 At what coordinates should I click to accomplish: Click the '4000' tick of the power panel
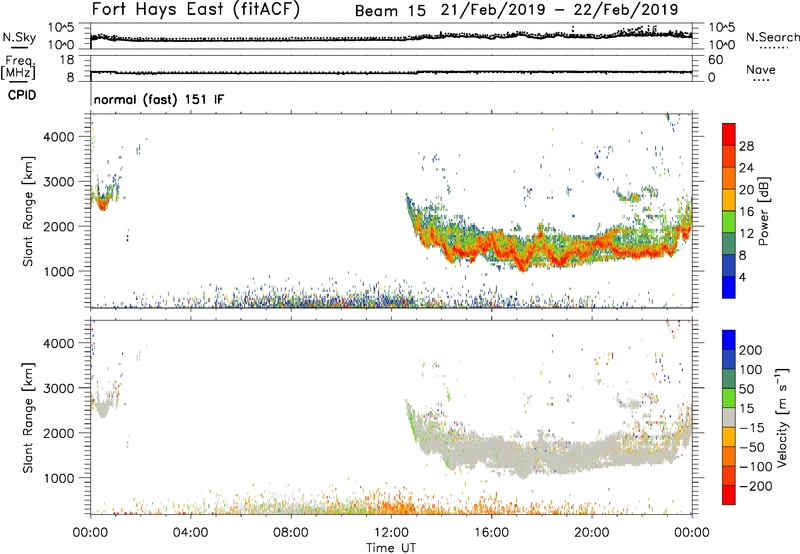click(58, 137)
